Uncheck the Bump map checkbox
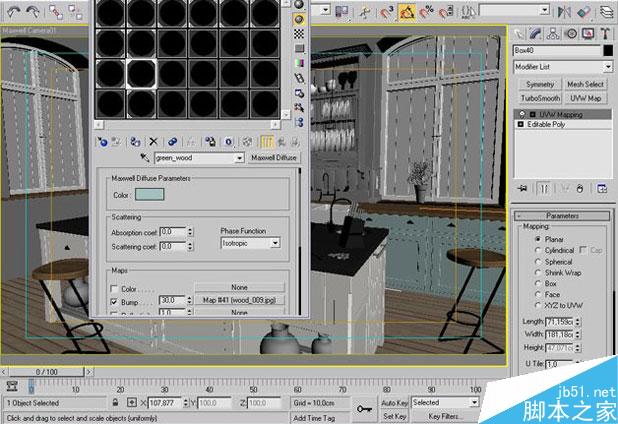The height and width of the screenshot is (424, 618). (x=114, y=302)
